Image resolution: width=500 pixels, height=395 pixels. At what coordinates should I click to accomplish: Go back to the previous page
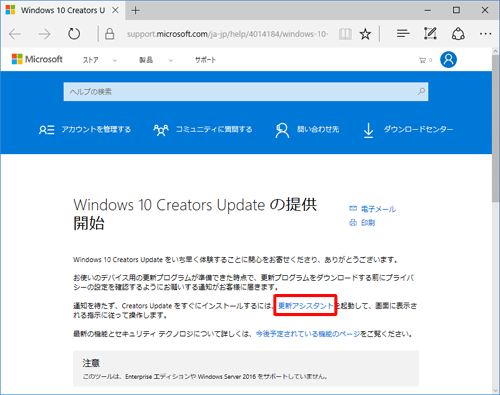(15, 34)
